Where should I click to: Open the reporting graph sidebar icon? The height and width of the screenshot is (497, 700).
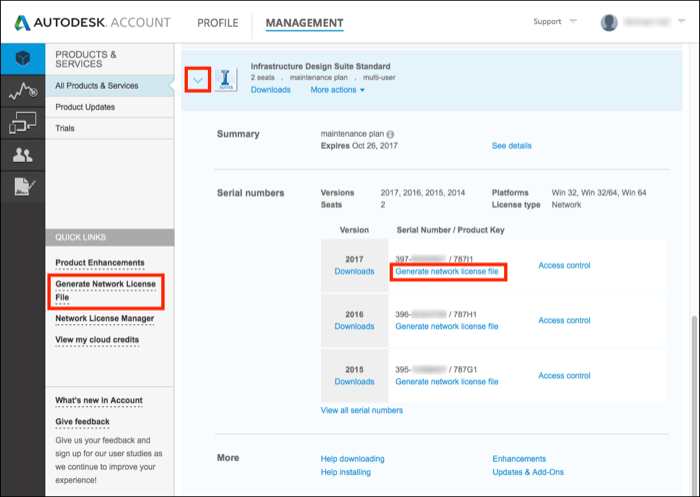pyautogui.click(x=23, y=91)
